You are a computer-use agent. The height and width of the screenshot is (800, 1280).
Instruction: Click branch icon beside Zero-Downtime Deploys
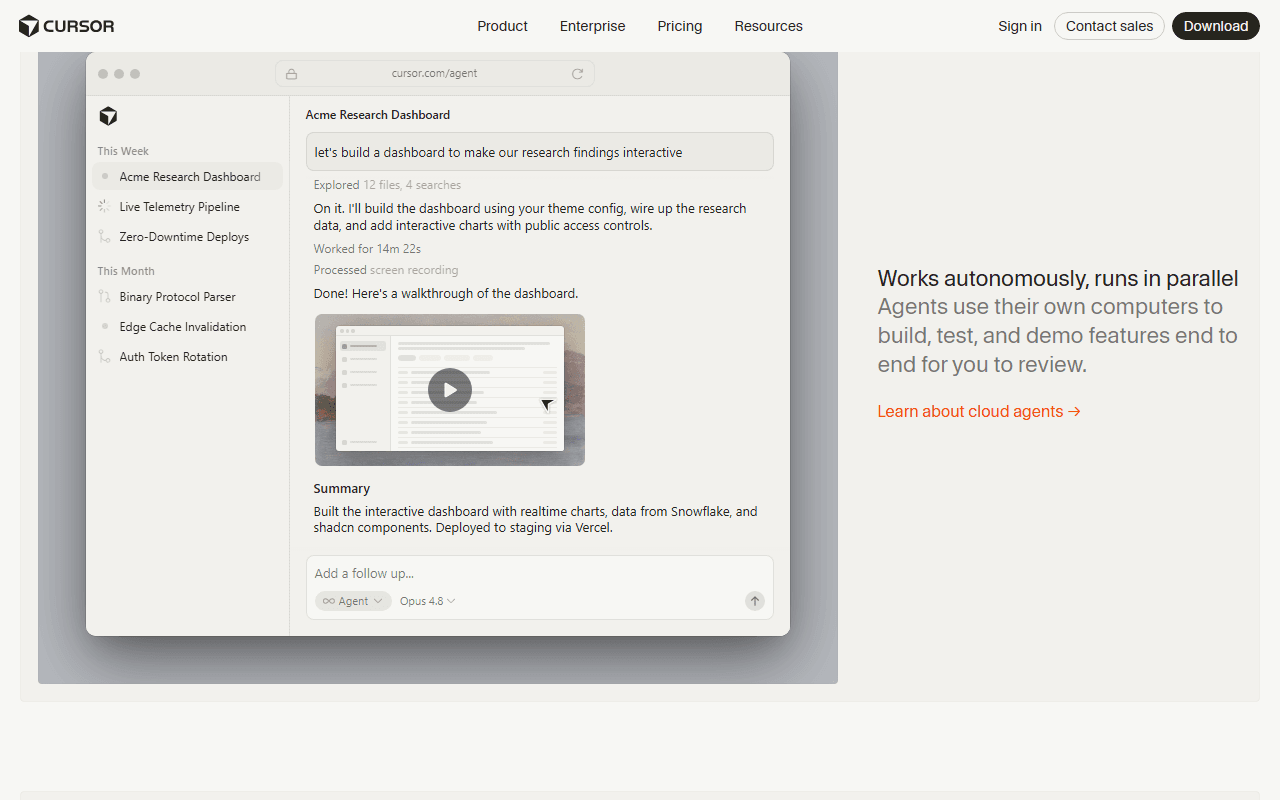point(104,237)
